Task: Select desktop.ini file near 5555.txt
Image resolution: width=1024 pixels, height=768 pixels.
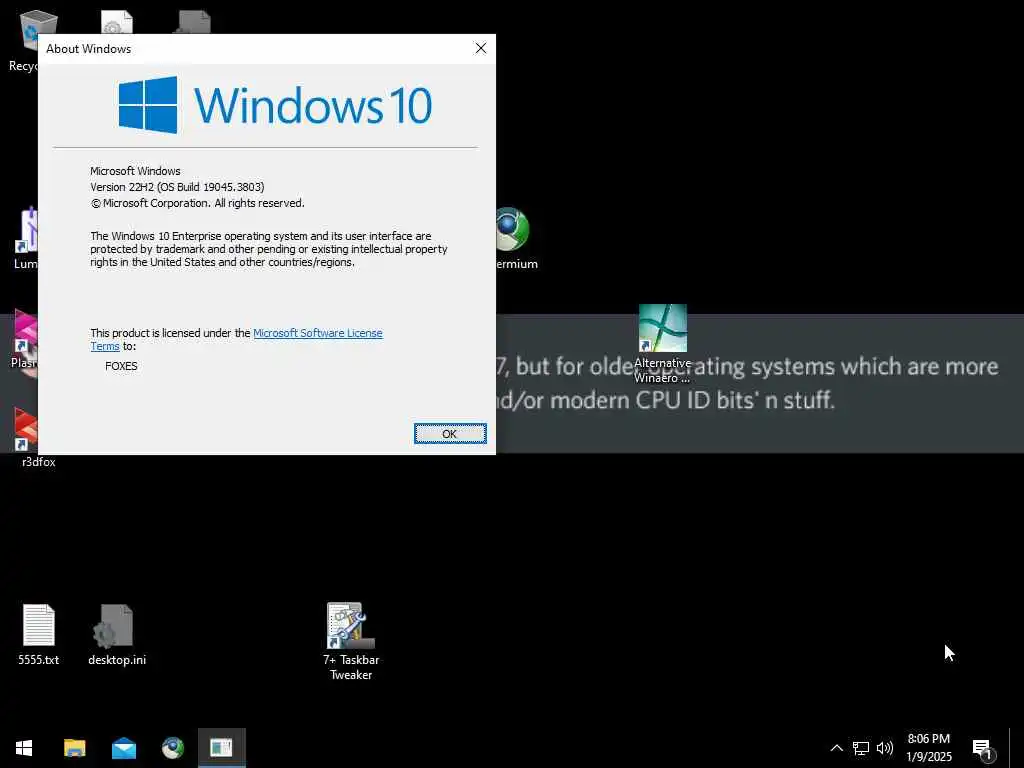Action: 117,634
